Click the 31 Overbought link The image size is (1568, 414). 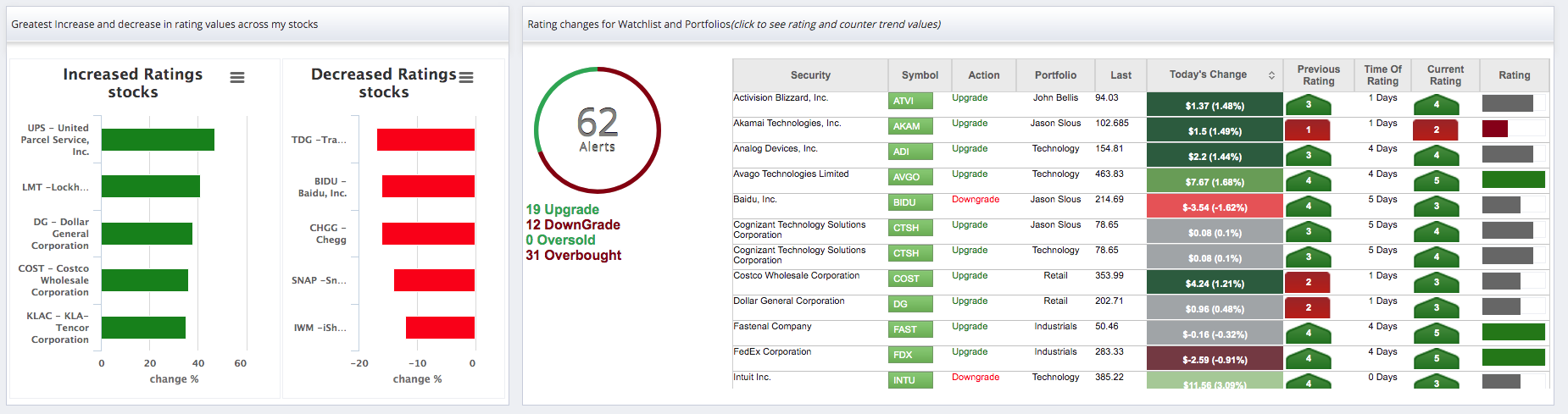pos(573,255)
